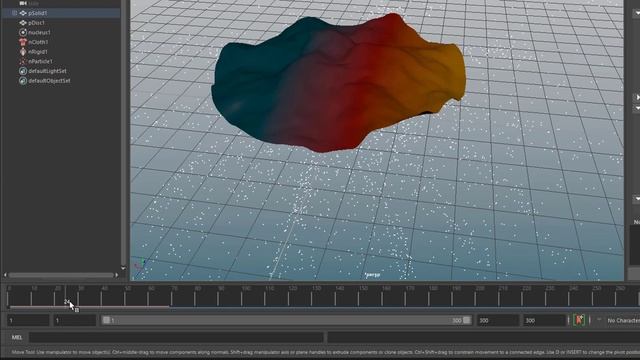Click the outliner scroll left arrow
Image resolution: width=640 pixels, height=360 pixels.
[x=5, y=275]
